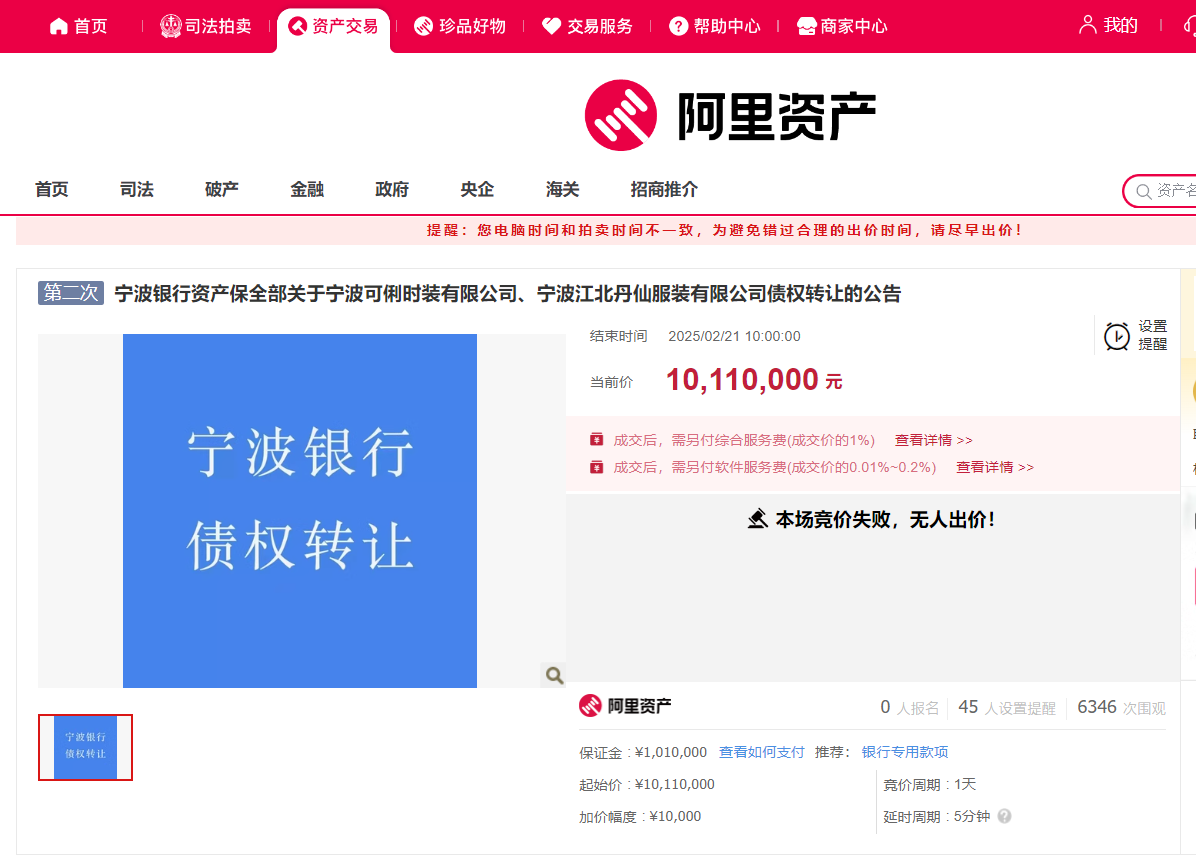Click the 延时周期 5分钟 value

(972, 816)
